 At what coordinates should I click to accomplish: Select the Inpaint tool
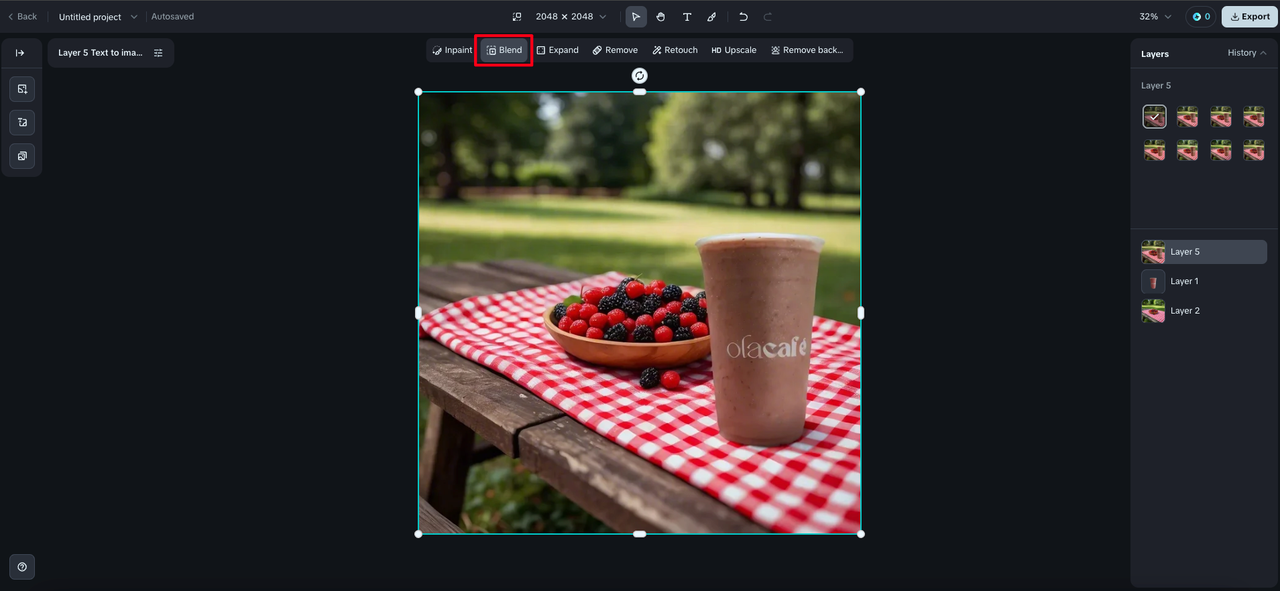(x=453, y=50)
